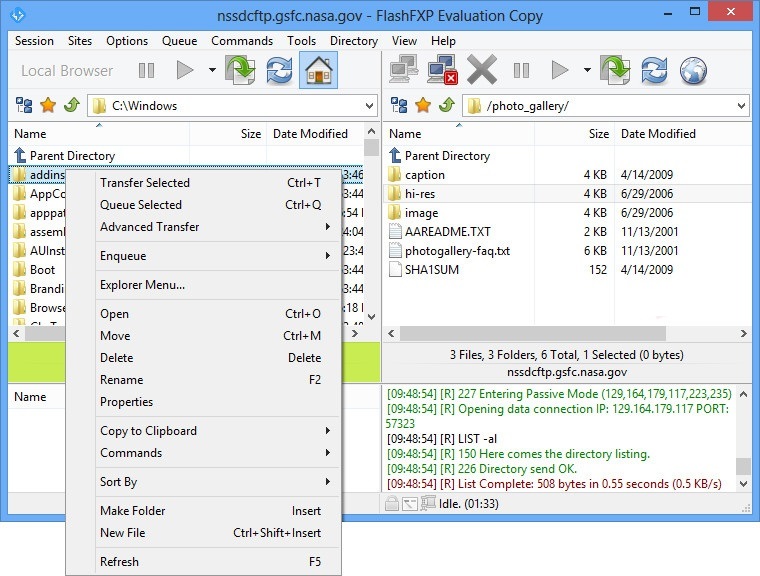Open the Commands menu in menu bar
Viewport: 760px width, 576px height.
[242, 41]
